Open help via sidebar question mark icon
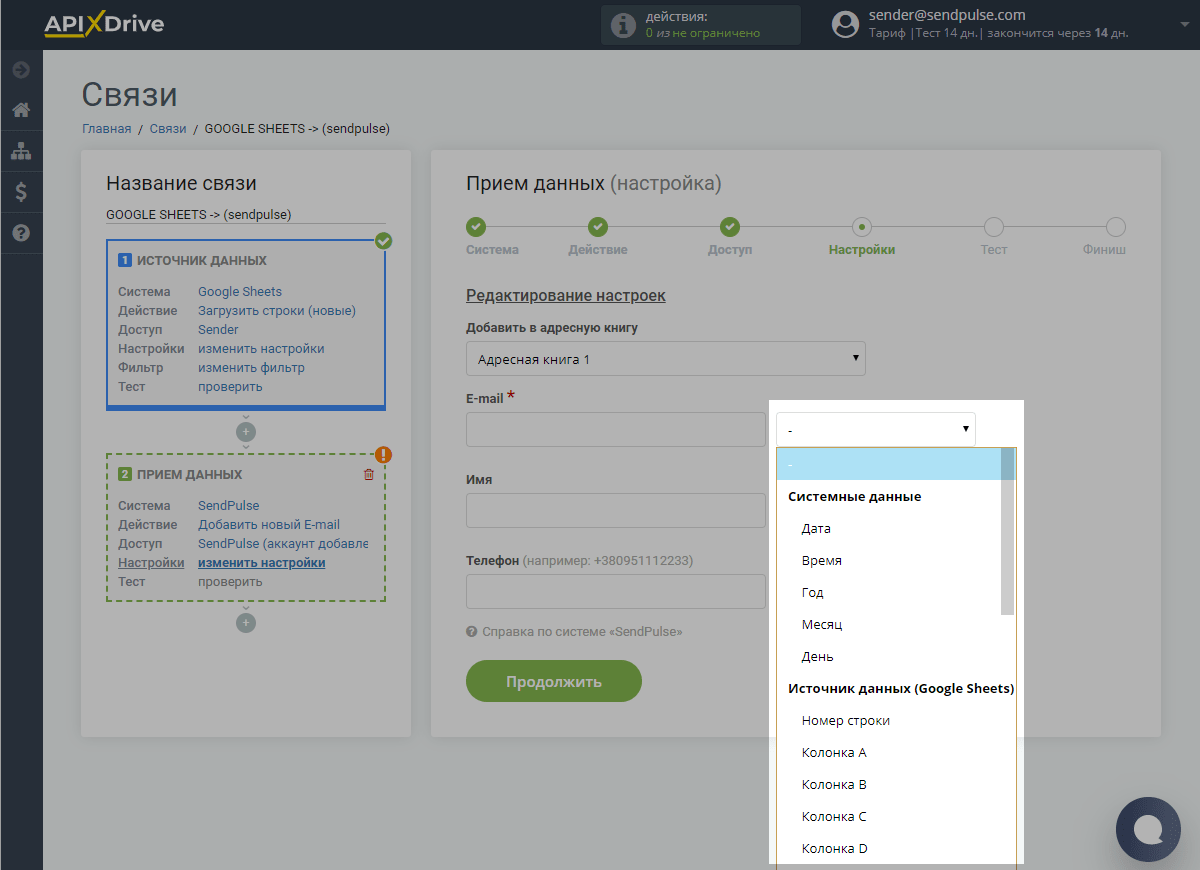 21,233
